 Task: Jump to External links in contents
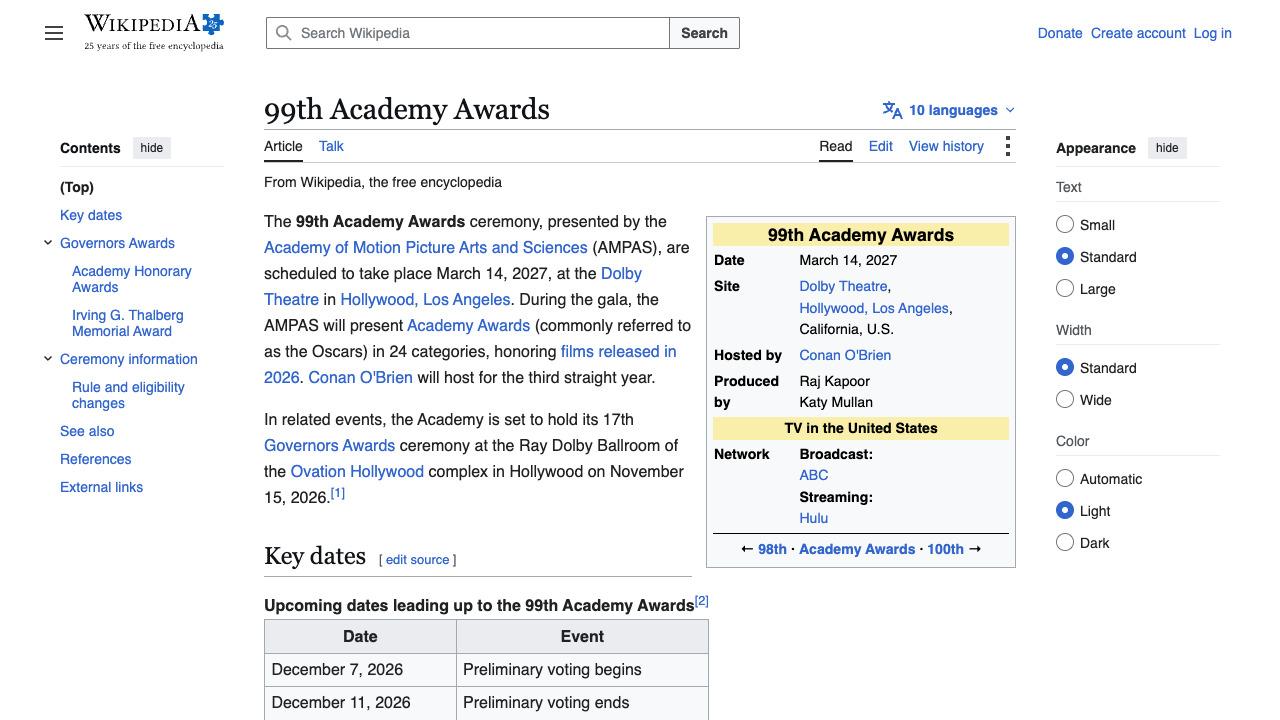[101, 487]
